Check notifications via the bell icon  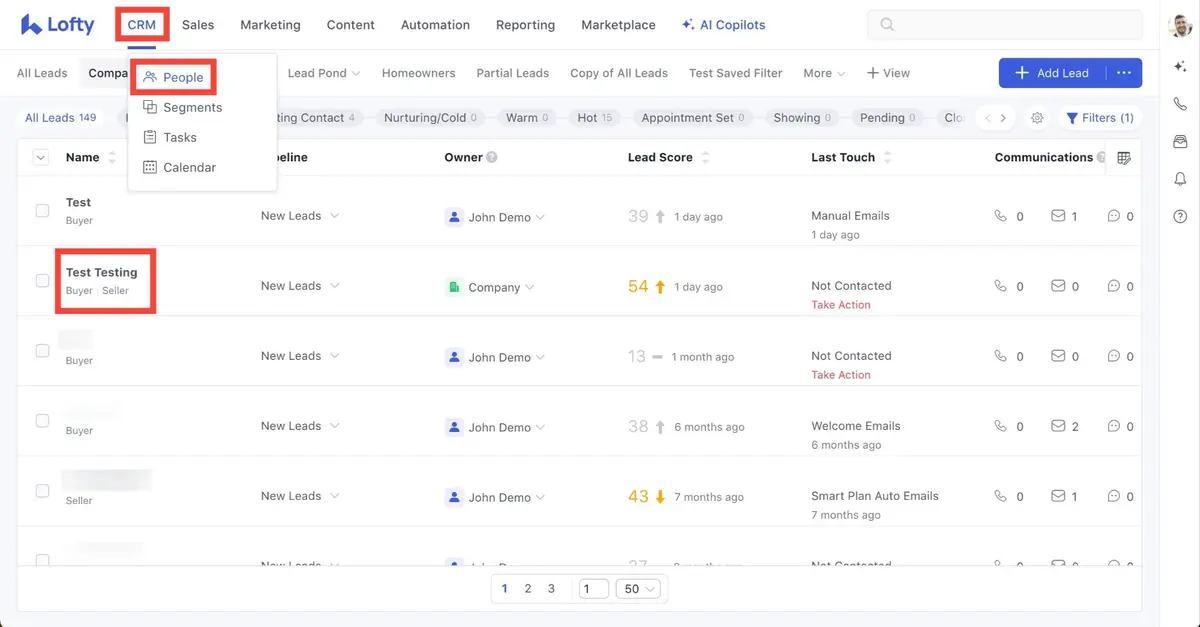(x=1179, y=178)
